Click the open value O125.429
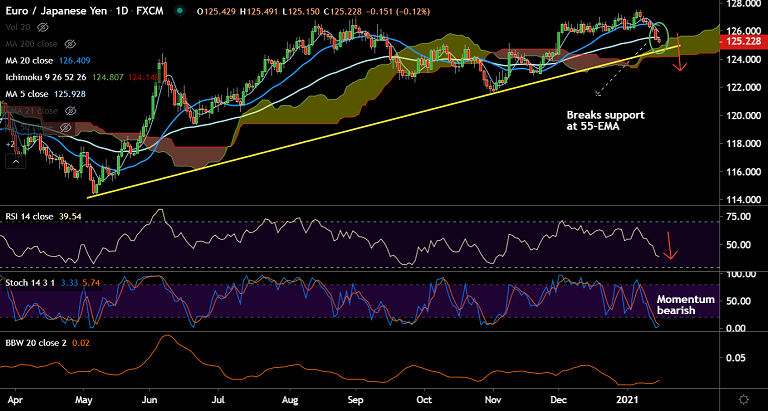 [218, 12]
